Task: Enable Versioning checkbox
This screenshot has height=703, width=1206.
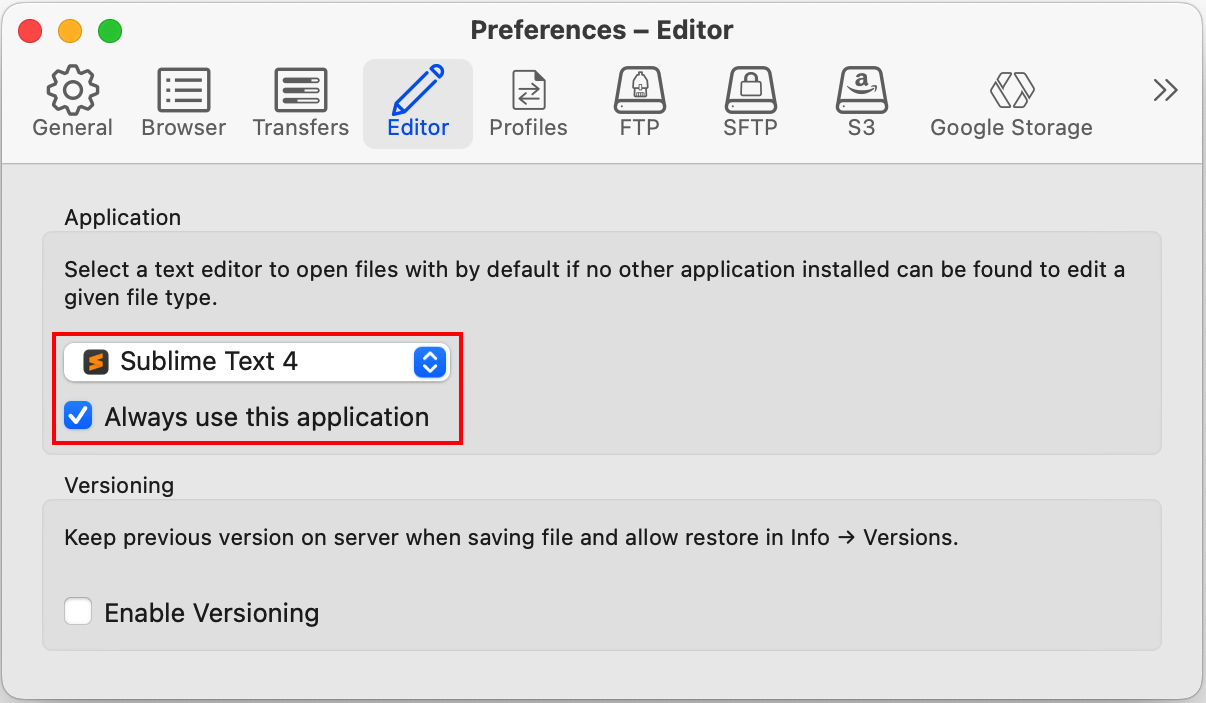Action: (78, 611)
